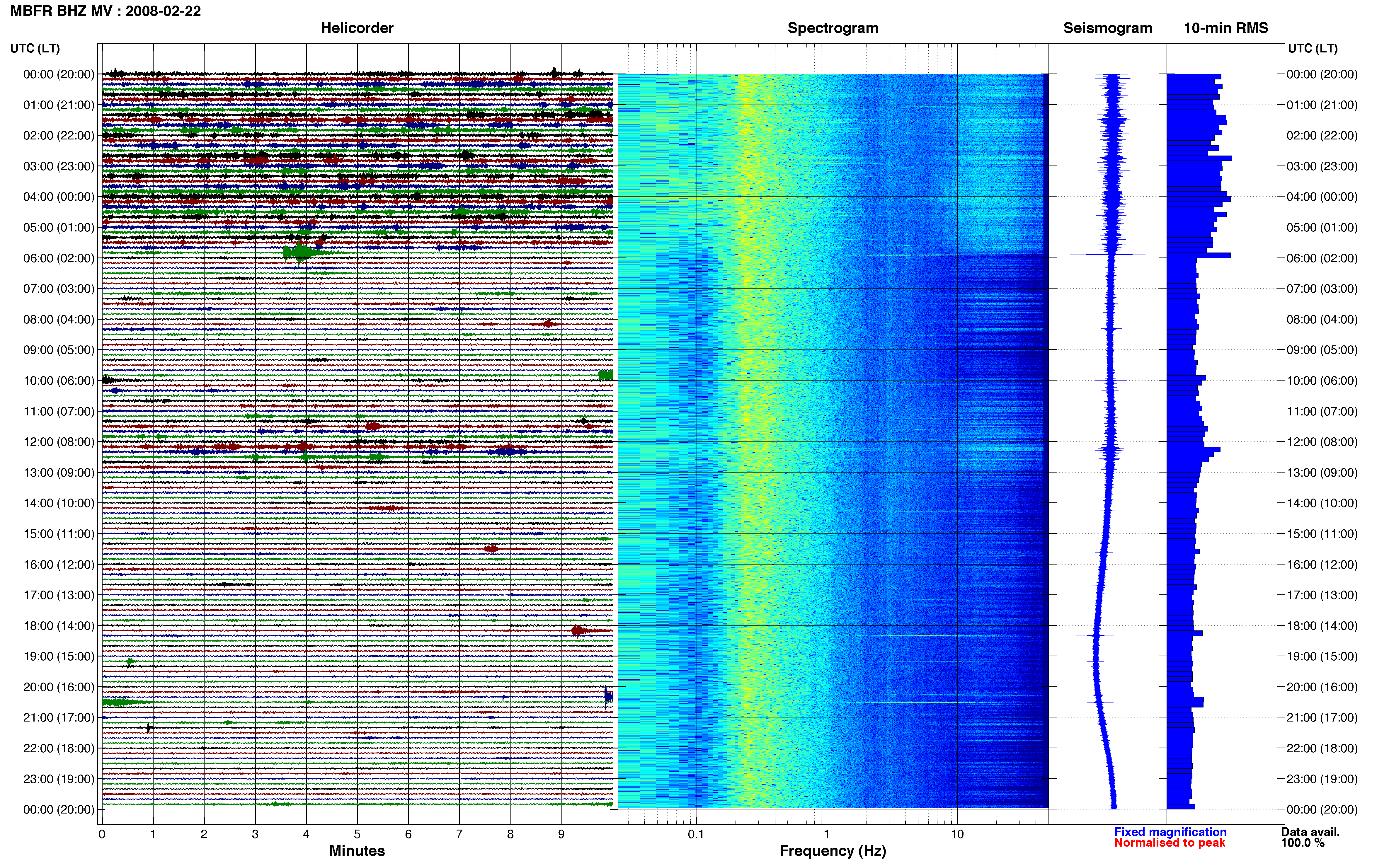Click the seismogram spike just before 06:00
The height and width of the screenshot is (868, 1389).
(x=1108, y=254)
